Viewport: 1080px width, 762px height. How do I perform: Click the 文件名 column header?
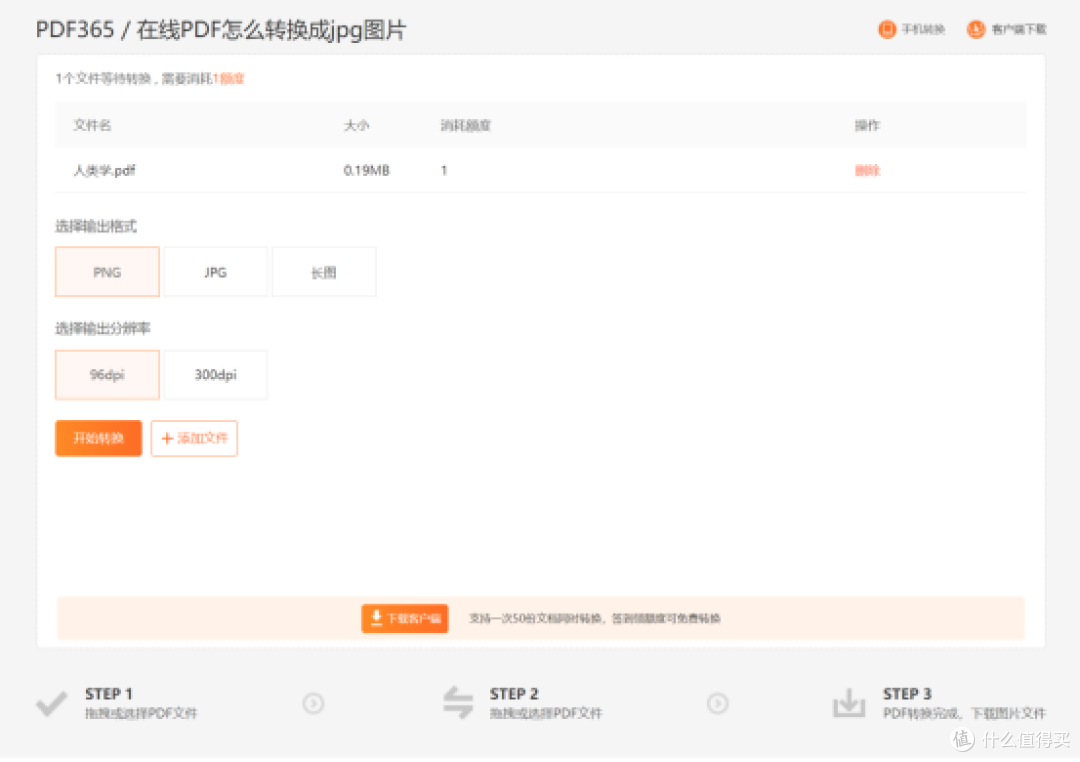(92, 125)
